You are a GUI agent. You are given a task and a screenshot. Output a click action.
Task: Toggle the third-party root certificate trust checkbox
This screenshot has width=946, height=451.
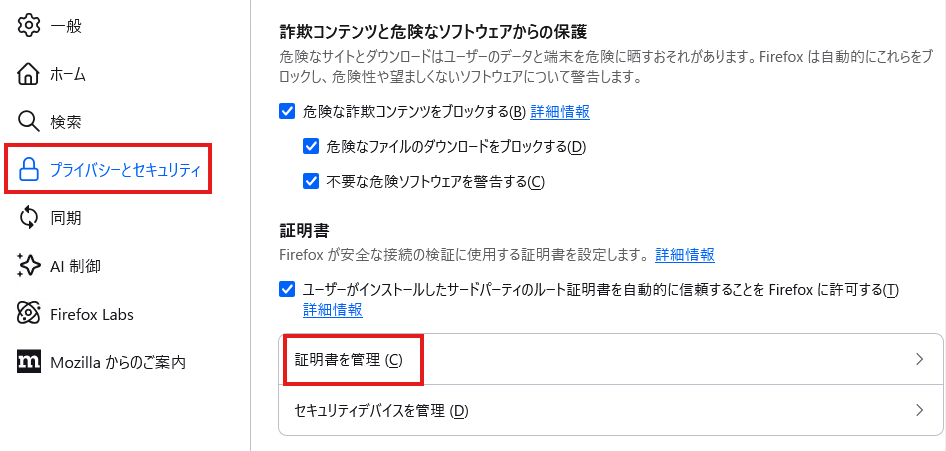coord(287,290)
